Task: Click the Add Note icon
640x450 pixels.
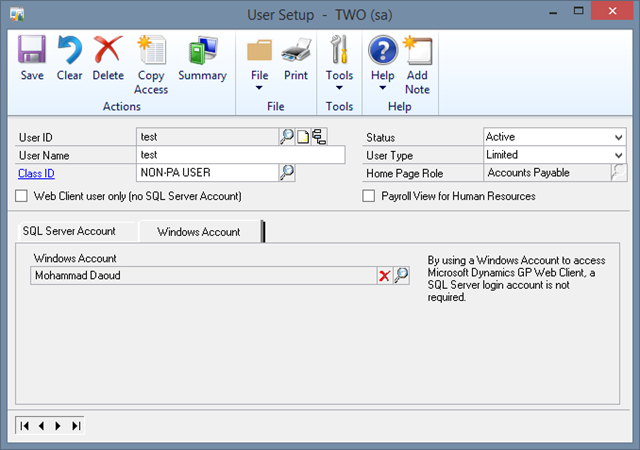Action: [x=417, y=58]
